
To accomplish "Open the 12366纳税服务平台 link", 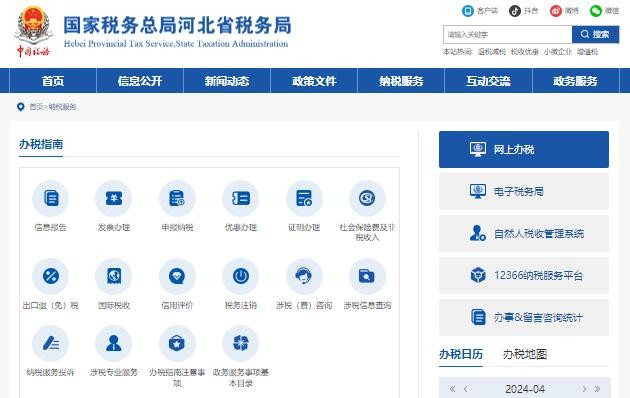I will click(524, 276).
